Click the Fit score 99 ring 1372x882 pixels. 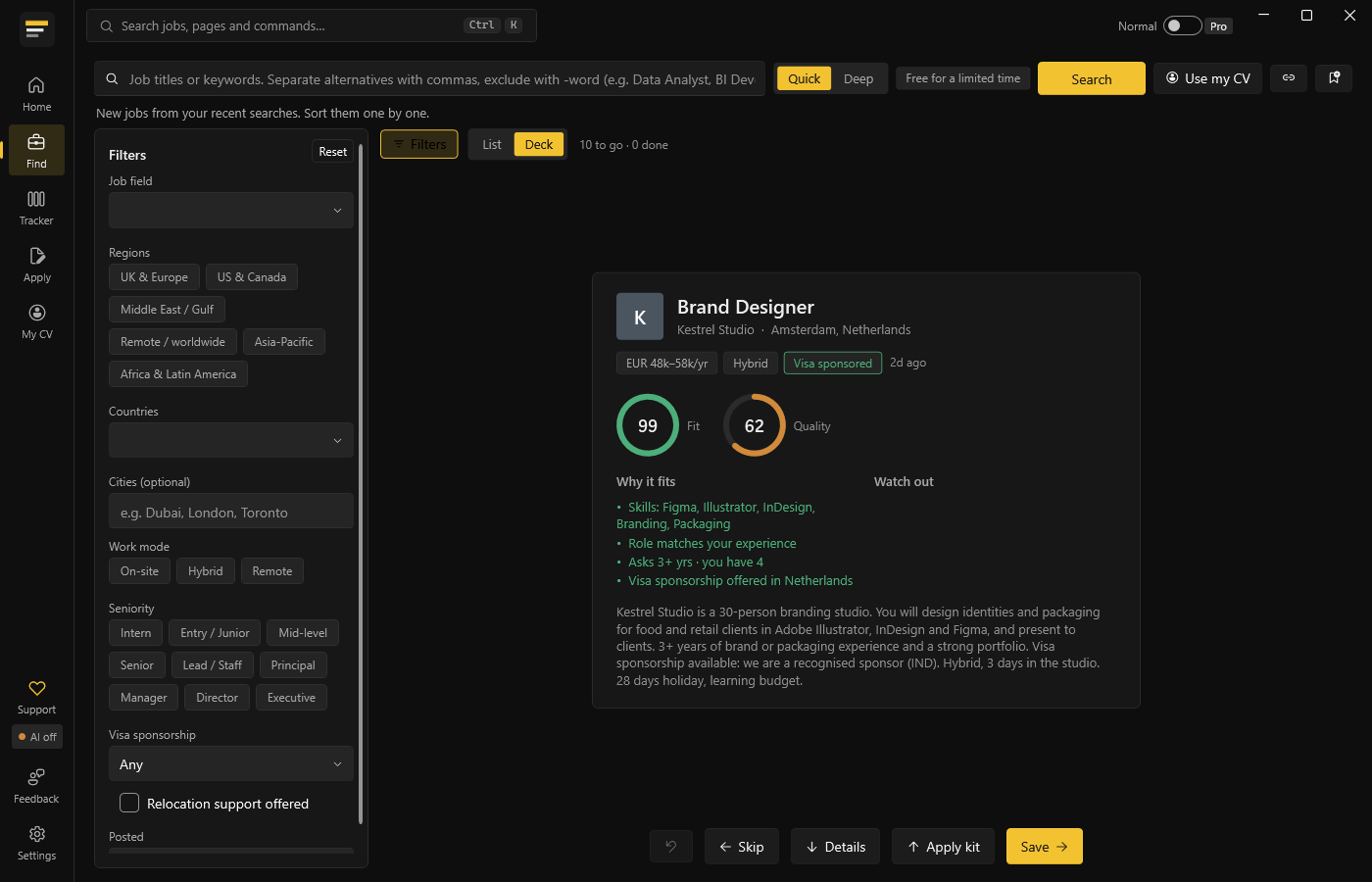click(648, 425)
